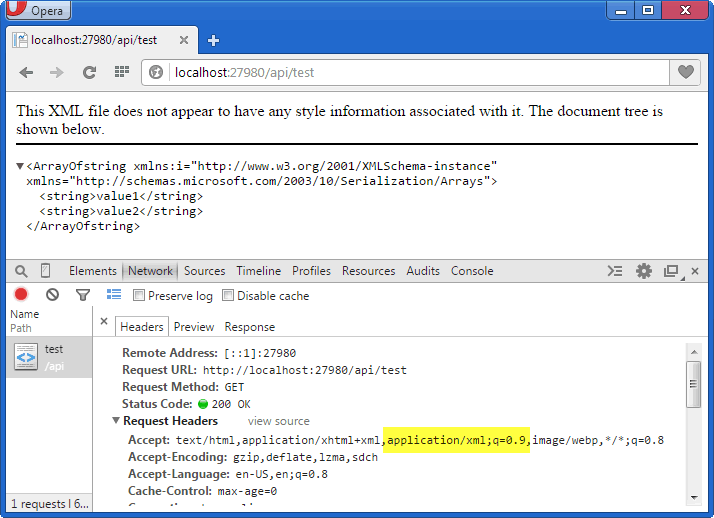Viewport: 714px width, 518px height.
Task: Toggle the red network record button
Action: pyautogui.click(x=21, y=295)
